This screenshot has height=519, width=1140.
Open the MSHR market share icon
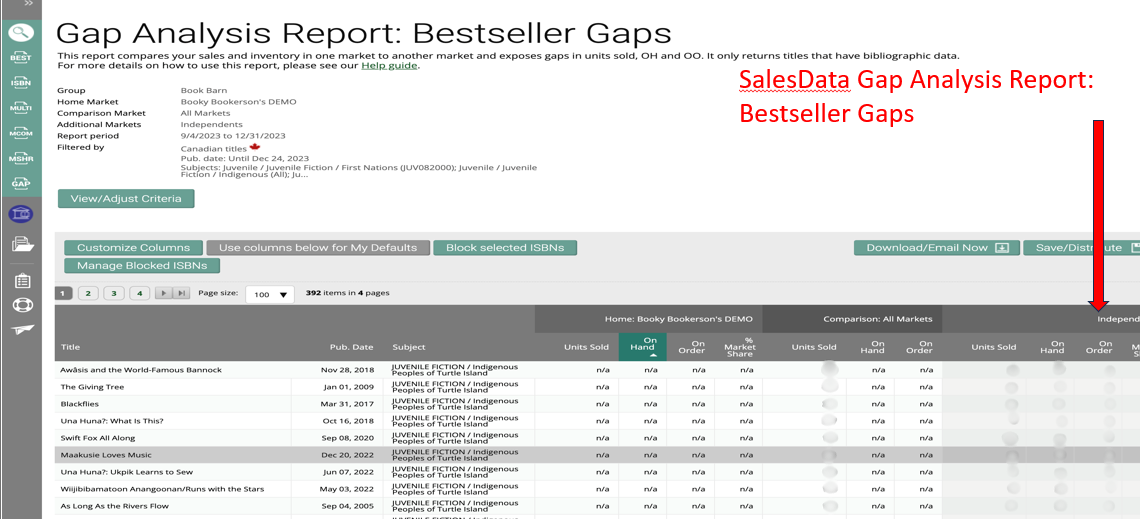pos(20,158)
